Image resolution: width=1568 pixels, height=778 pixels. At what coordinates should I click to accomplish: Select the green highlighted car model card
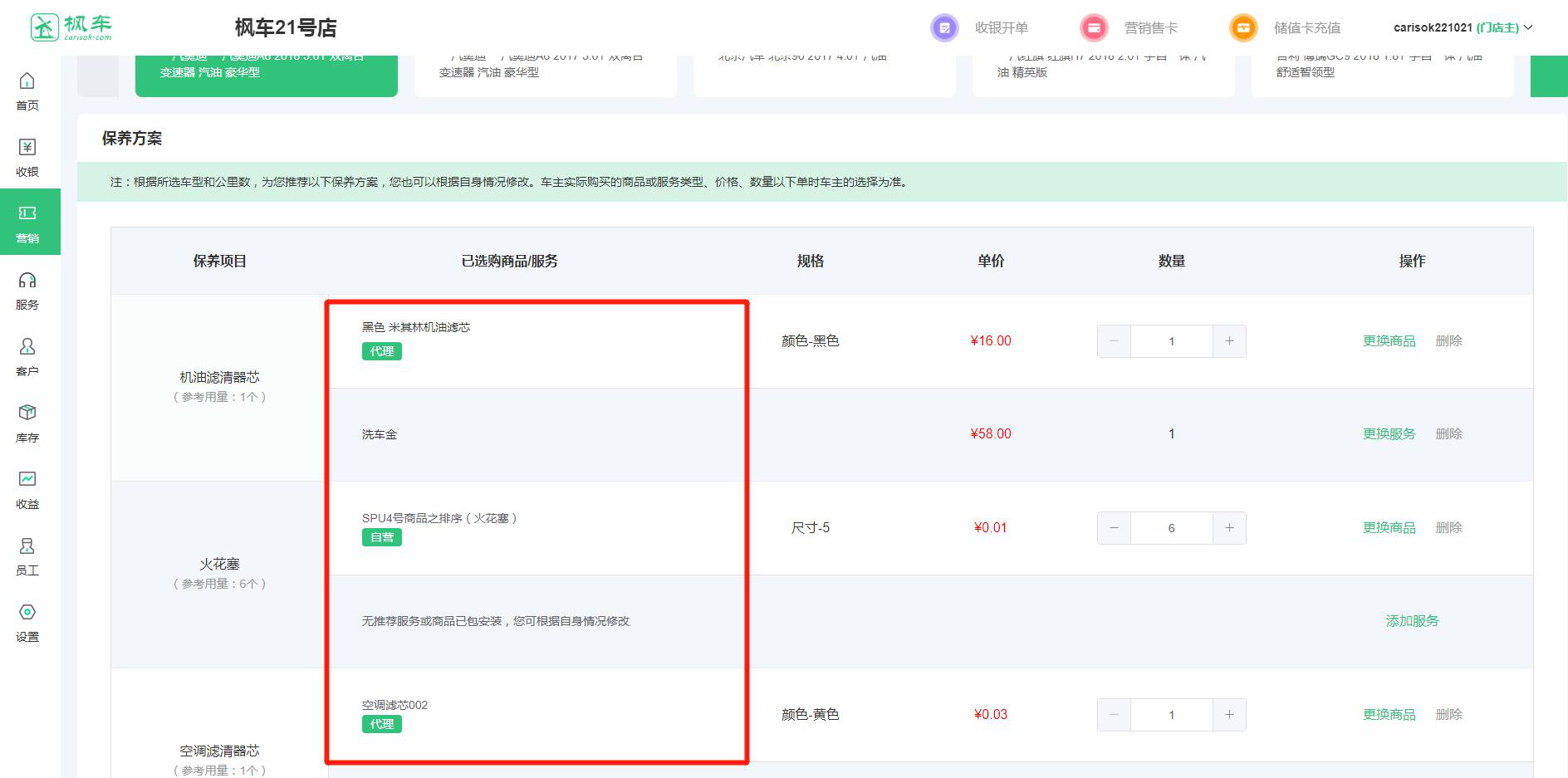point(266,76)
